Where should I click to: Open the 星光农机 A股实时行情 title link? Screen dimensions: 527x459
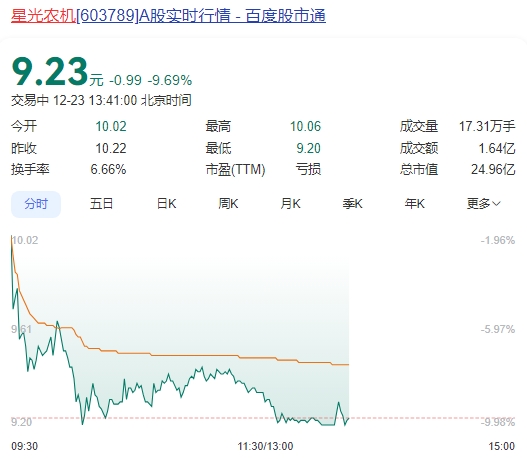pos(168,15)
